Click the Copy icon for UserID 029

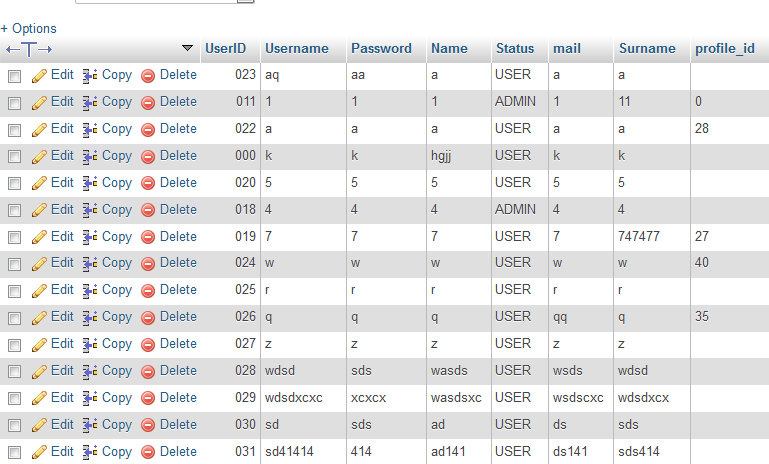click(x=90, y=398)
